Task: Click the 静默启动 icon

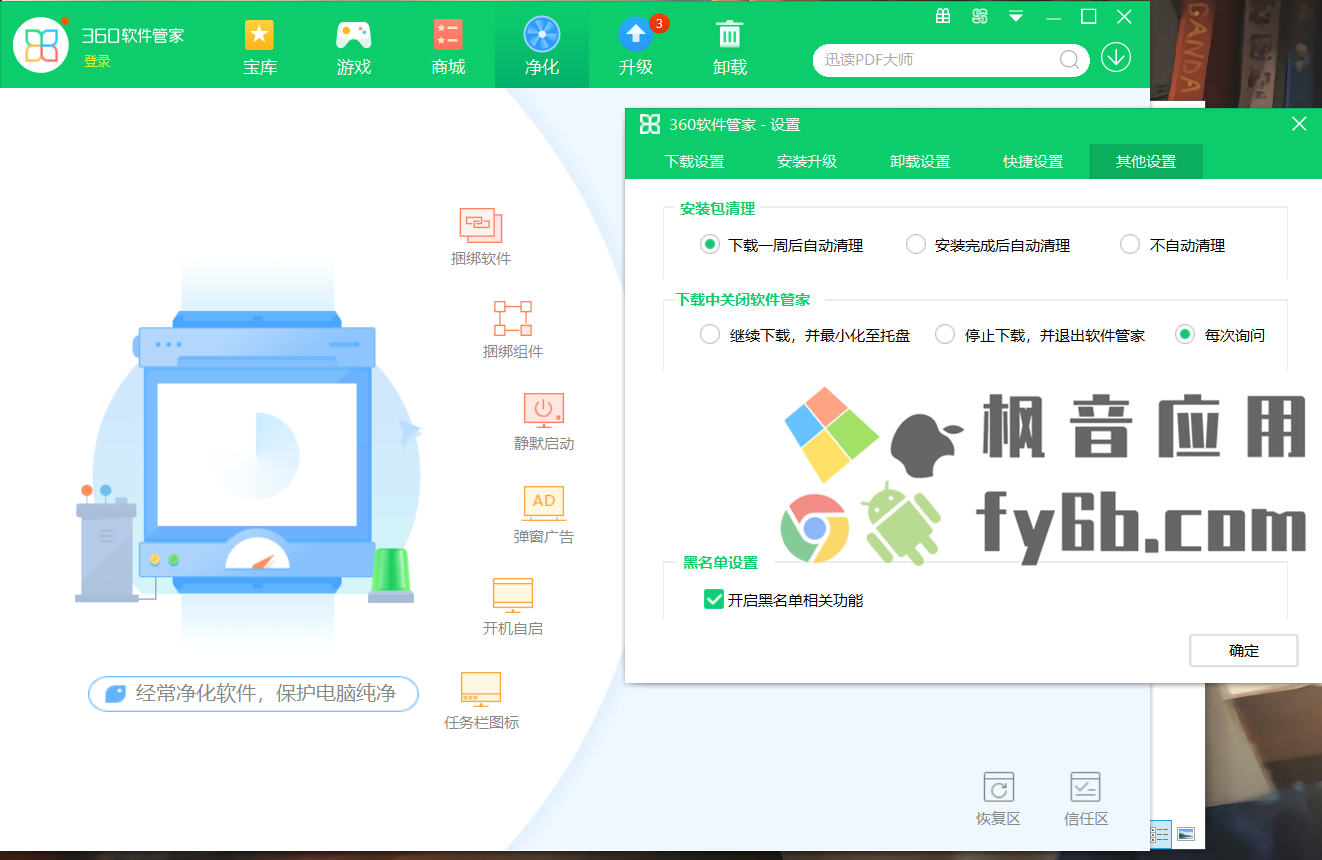Action: pos(544,409)
